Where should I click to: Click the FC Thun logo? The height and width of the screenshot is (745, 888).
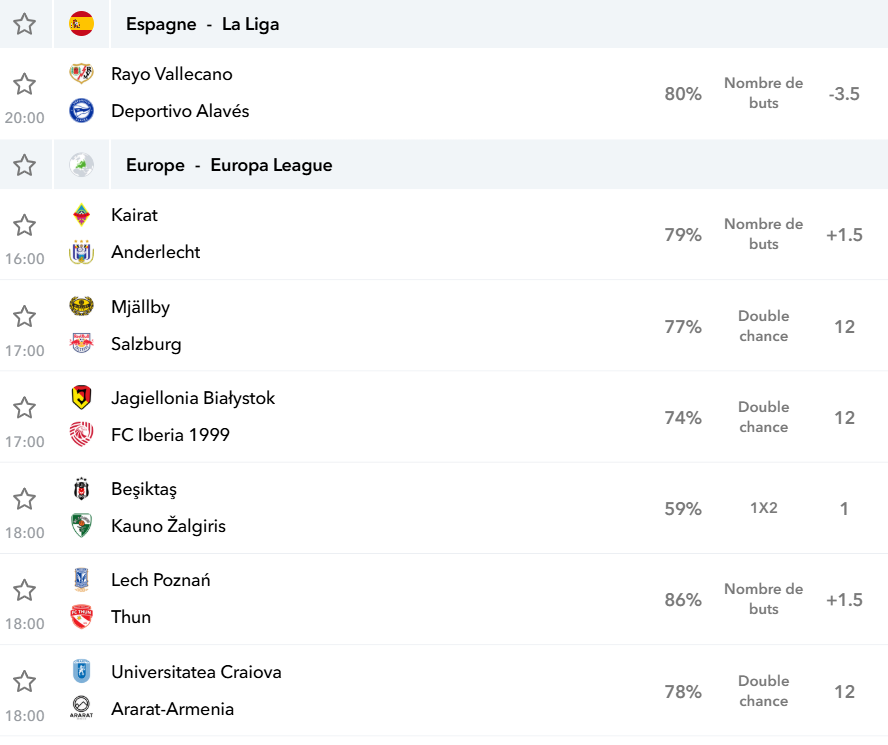(82, 617)
